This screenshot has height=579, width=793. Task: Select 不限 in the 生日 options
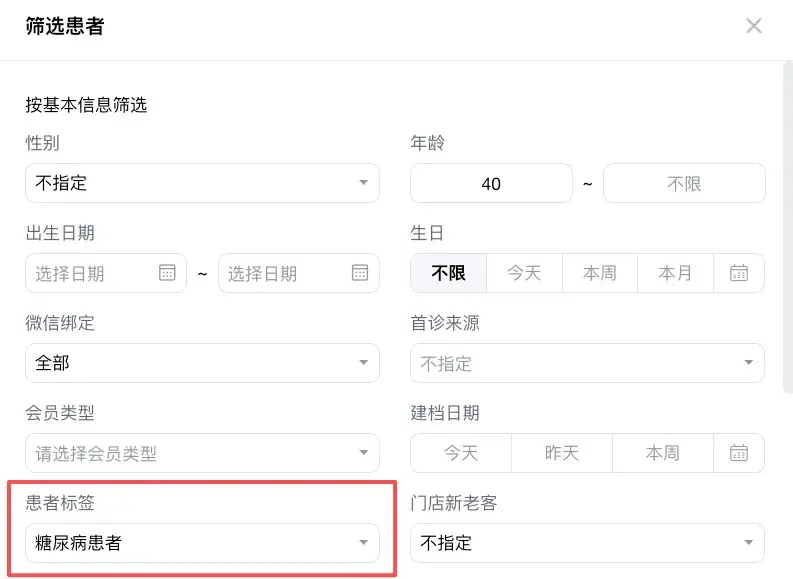click(x=449, y=273)
